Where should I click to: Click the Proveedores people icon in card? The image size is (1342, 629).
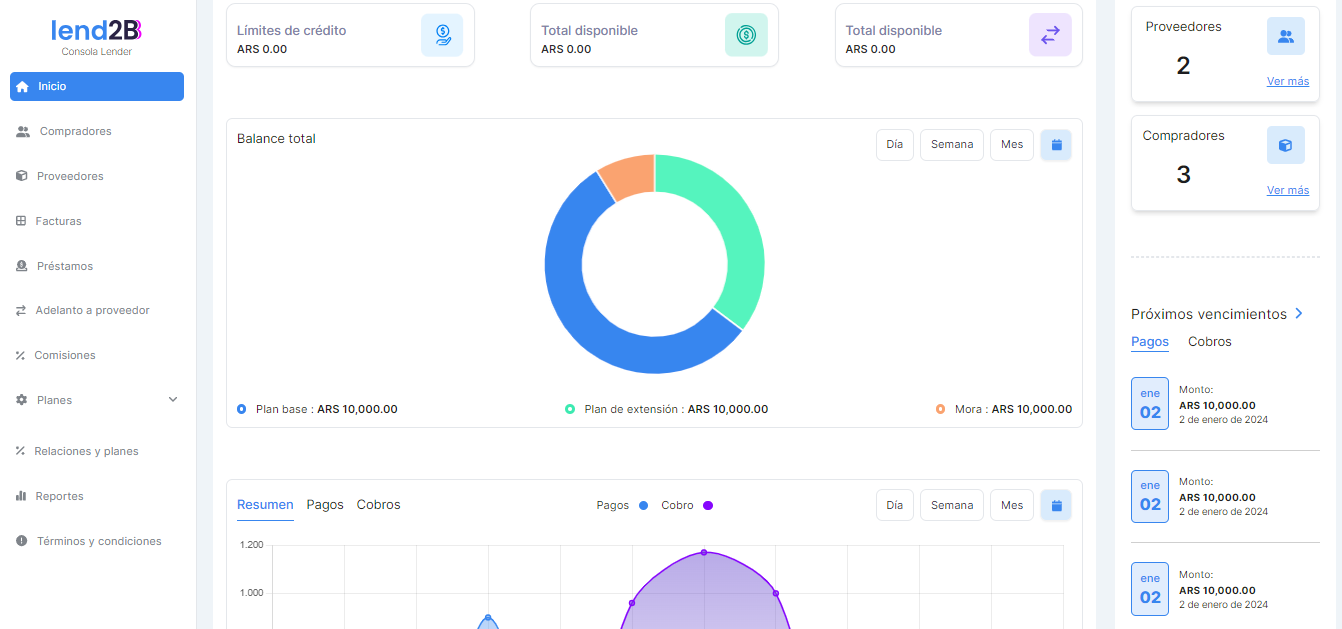(x=1286, y=36)
